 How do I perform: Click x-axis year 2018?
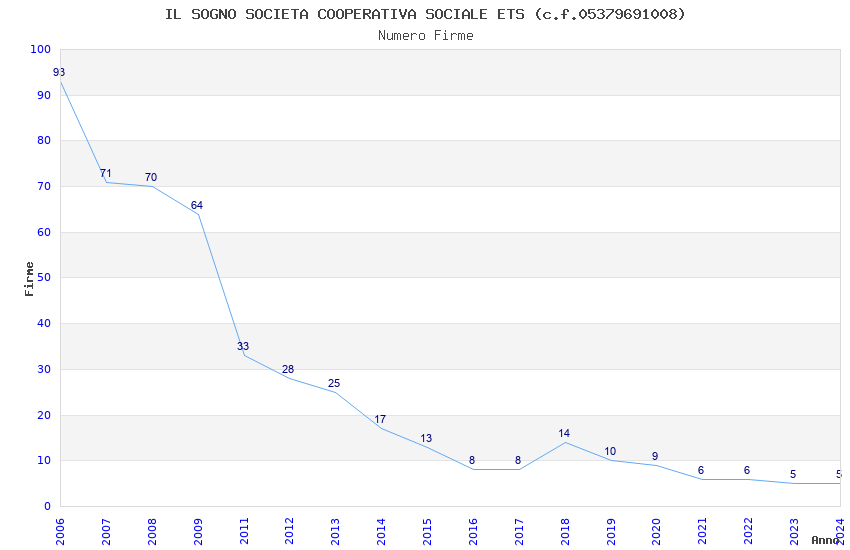(564, 531)
